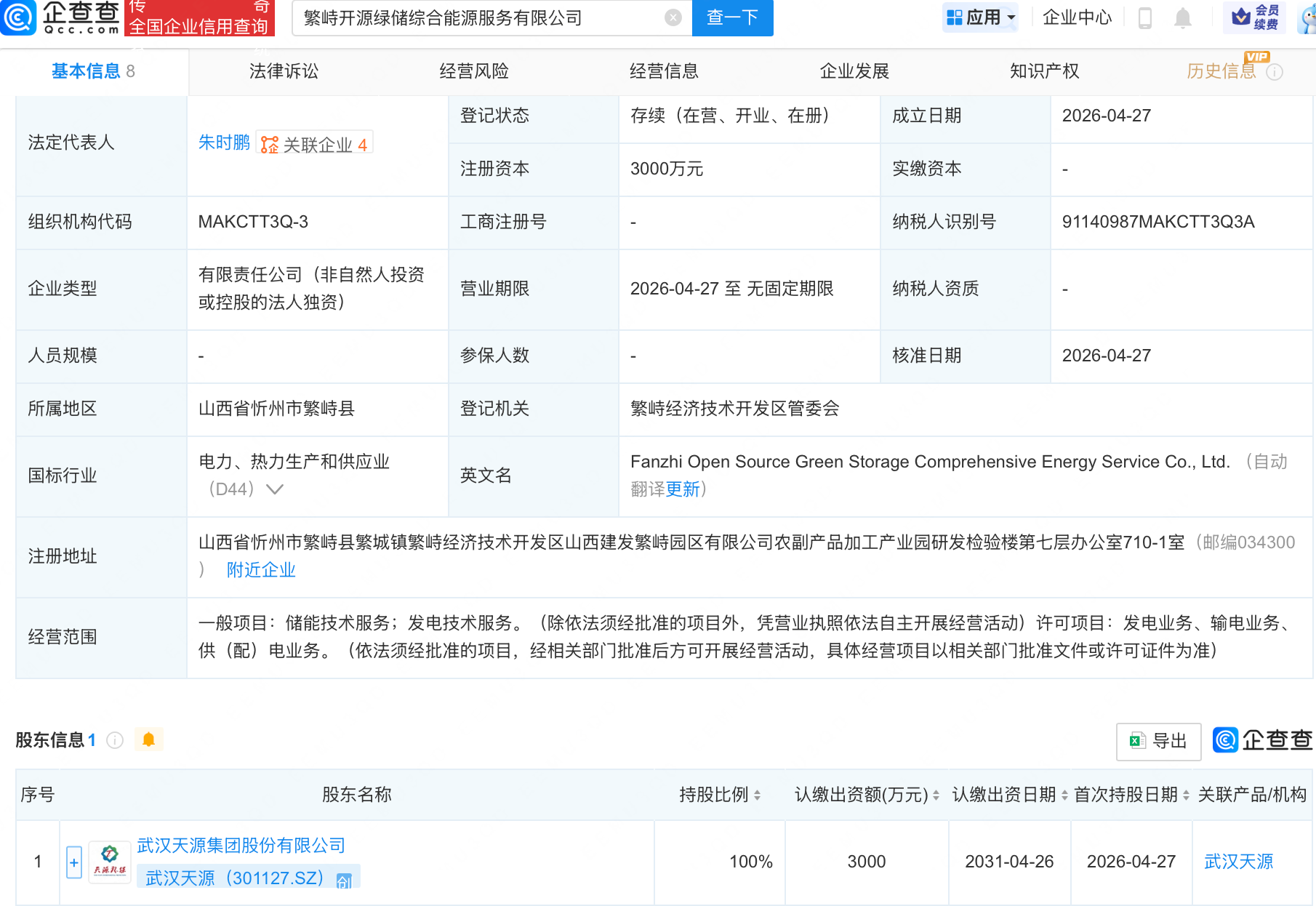Screen dimensions: 1316x906
Task: Click the info icon beside 历史信息
Action: click(x=1275, y=71)
